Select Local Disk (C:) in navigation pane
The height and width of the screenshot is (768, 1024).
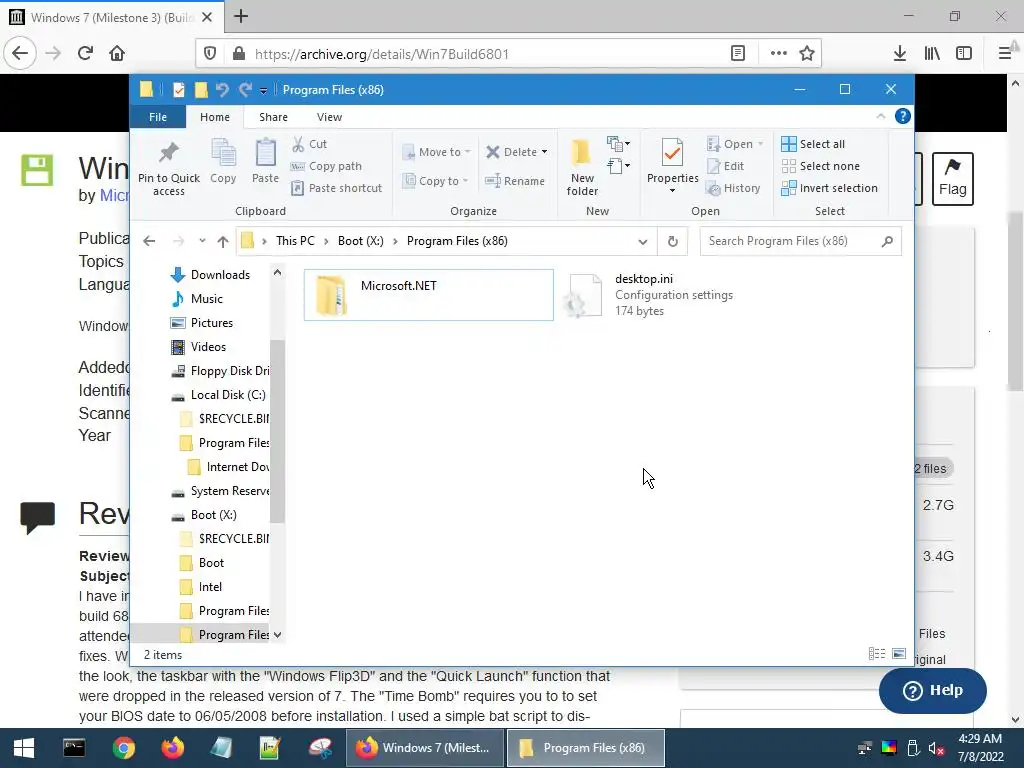(219, 395)
